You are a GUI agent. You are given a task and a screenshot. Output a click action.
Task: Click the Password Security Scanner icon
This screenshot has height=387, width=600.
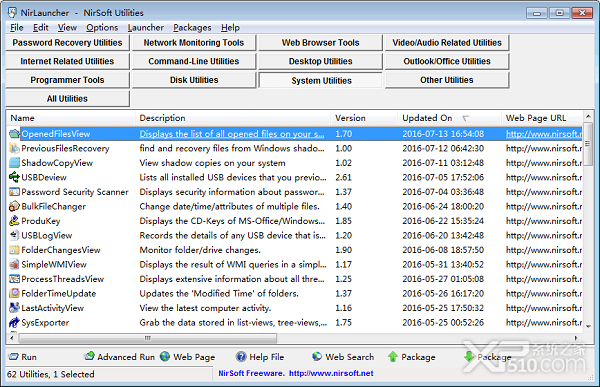(x=14, y=192)
